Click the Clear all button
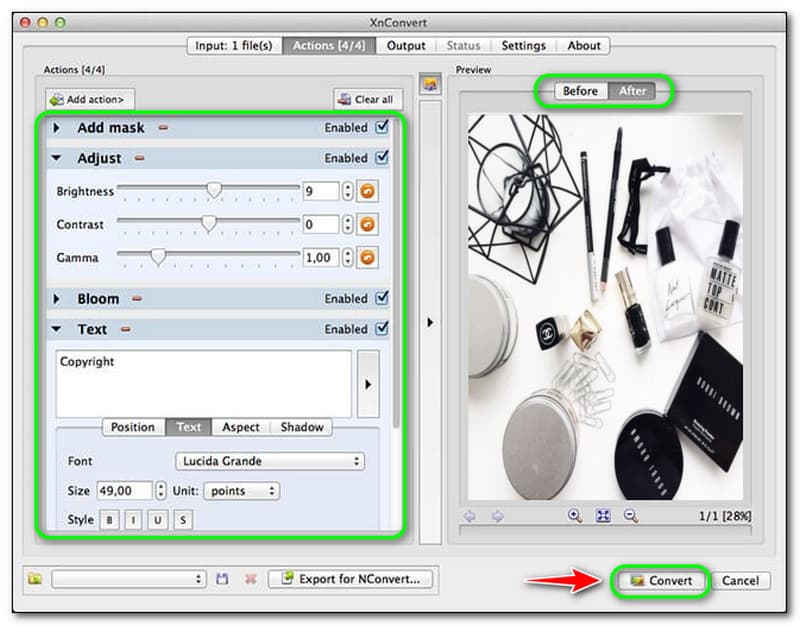Image resolution: width=800 pixels, height=626 pixels. (x=368, y=99)
